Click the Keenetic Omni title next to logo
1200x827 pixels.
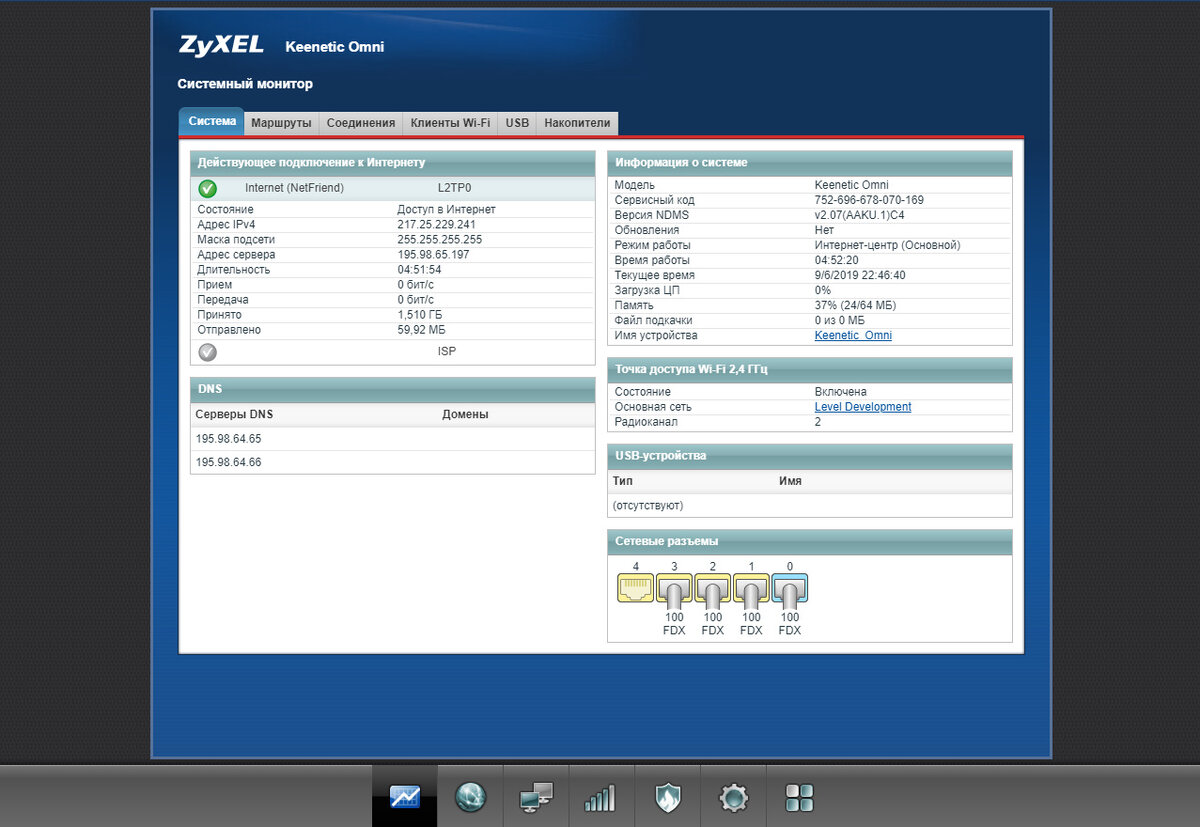[334, 47]
